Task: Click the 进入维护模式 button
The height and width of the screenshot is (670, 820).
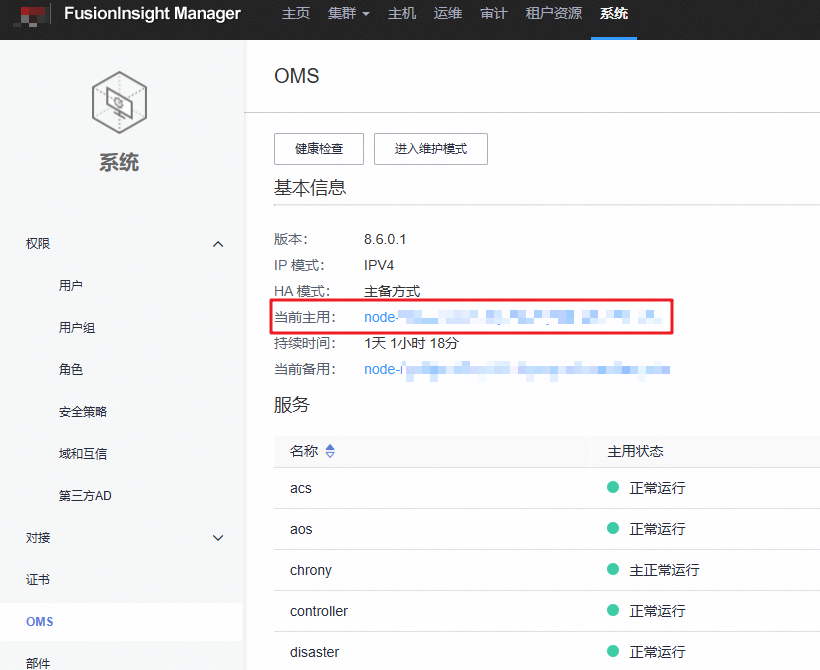Action: tap(431, 149)
